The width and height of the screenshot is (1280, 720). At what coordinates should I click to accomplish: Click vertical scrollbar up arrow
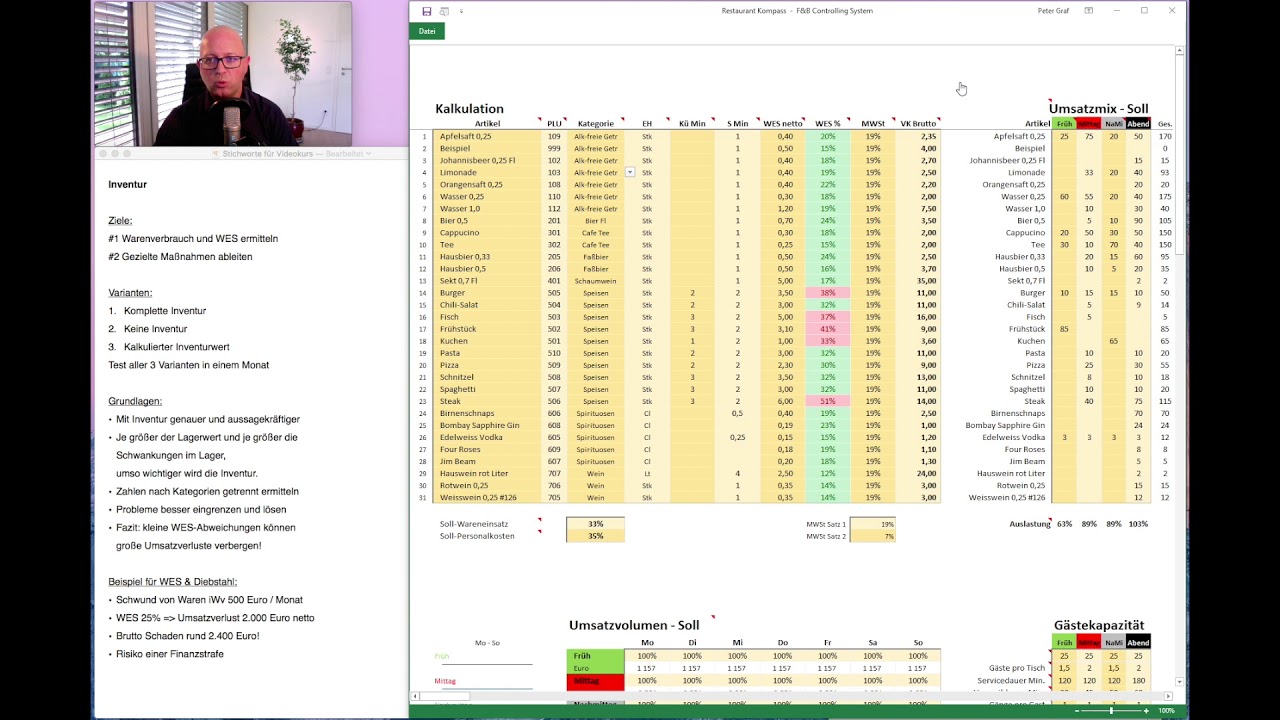point(1180,50)
